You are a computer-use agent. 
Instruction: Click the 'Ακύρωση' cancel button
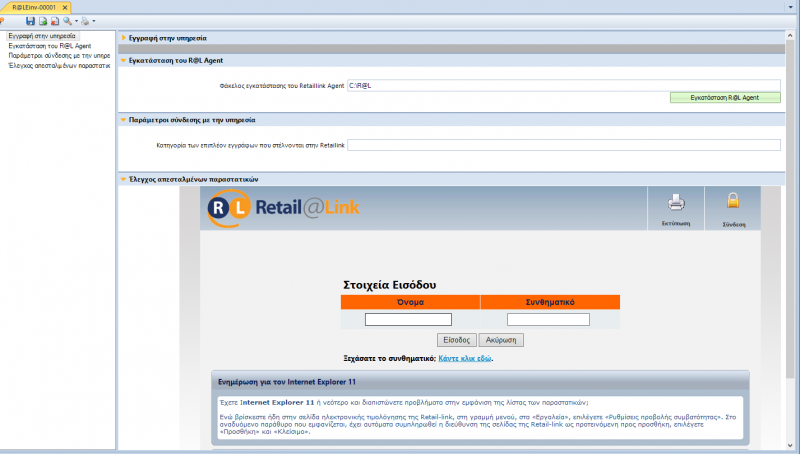pos(501,340)
